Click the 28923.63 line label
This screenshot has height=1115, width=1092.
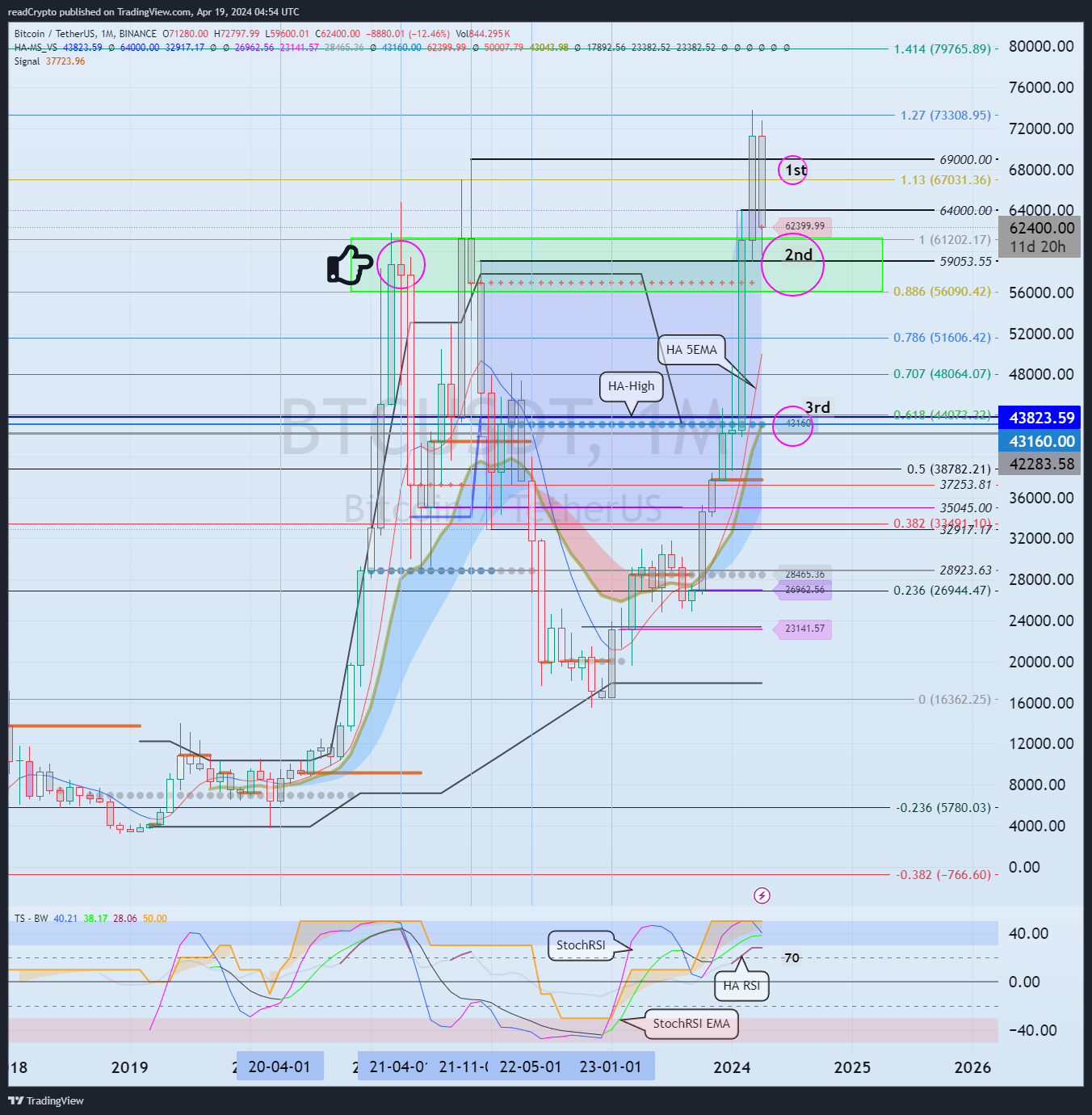coord(965,570)
